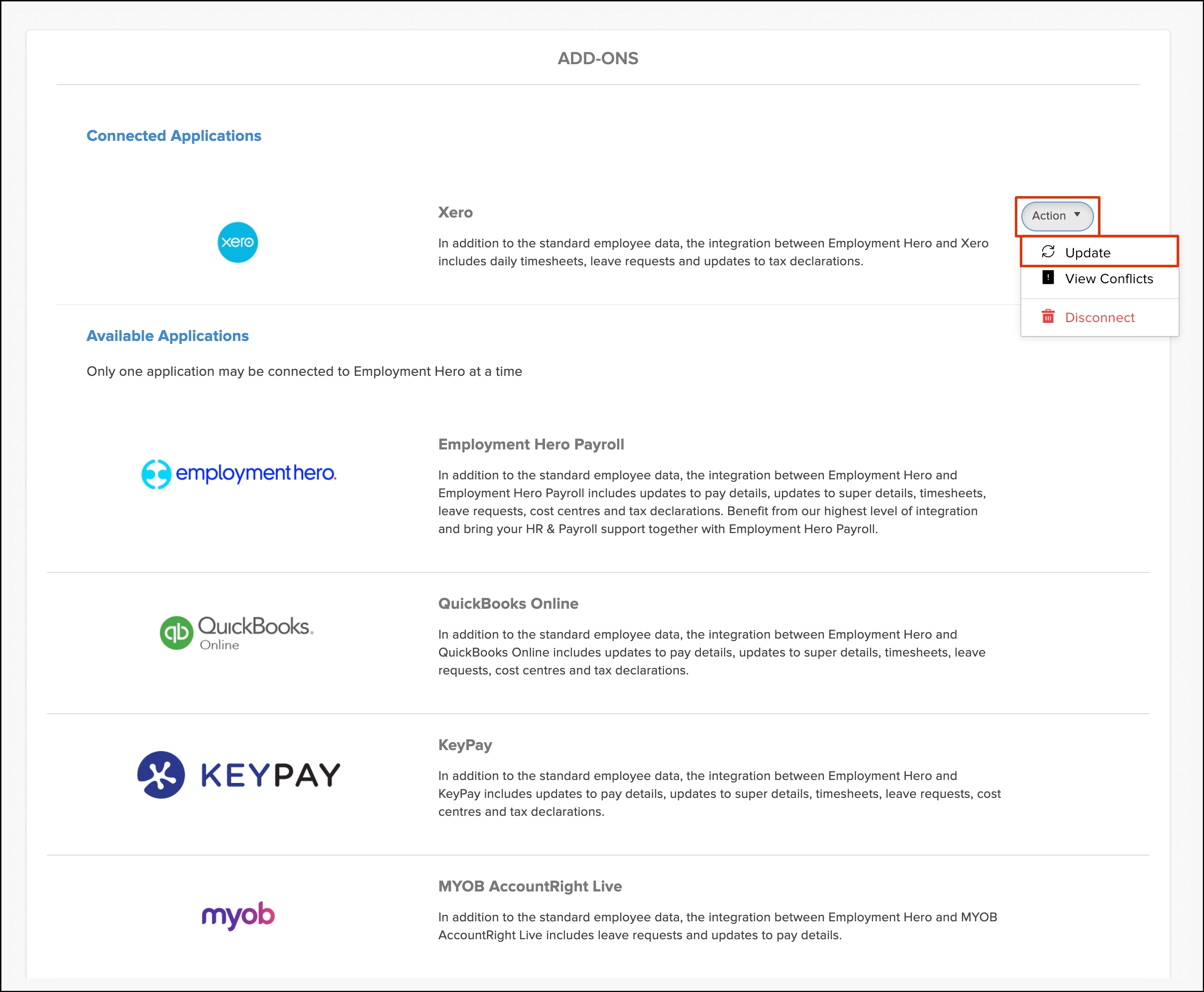Click the Available Applications section heading
Screen dimensions: 1204x992
167,336
